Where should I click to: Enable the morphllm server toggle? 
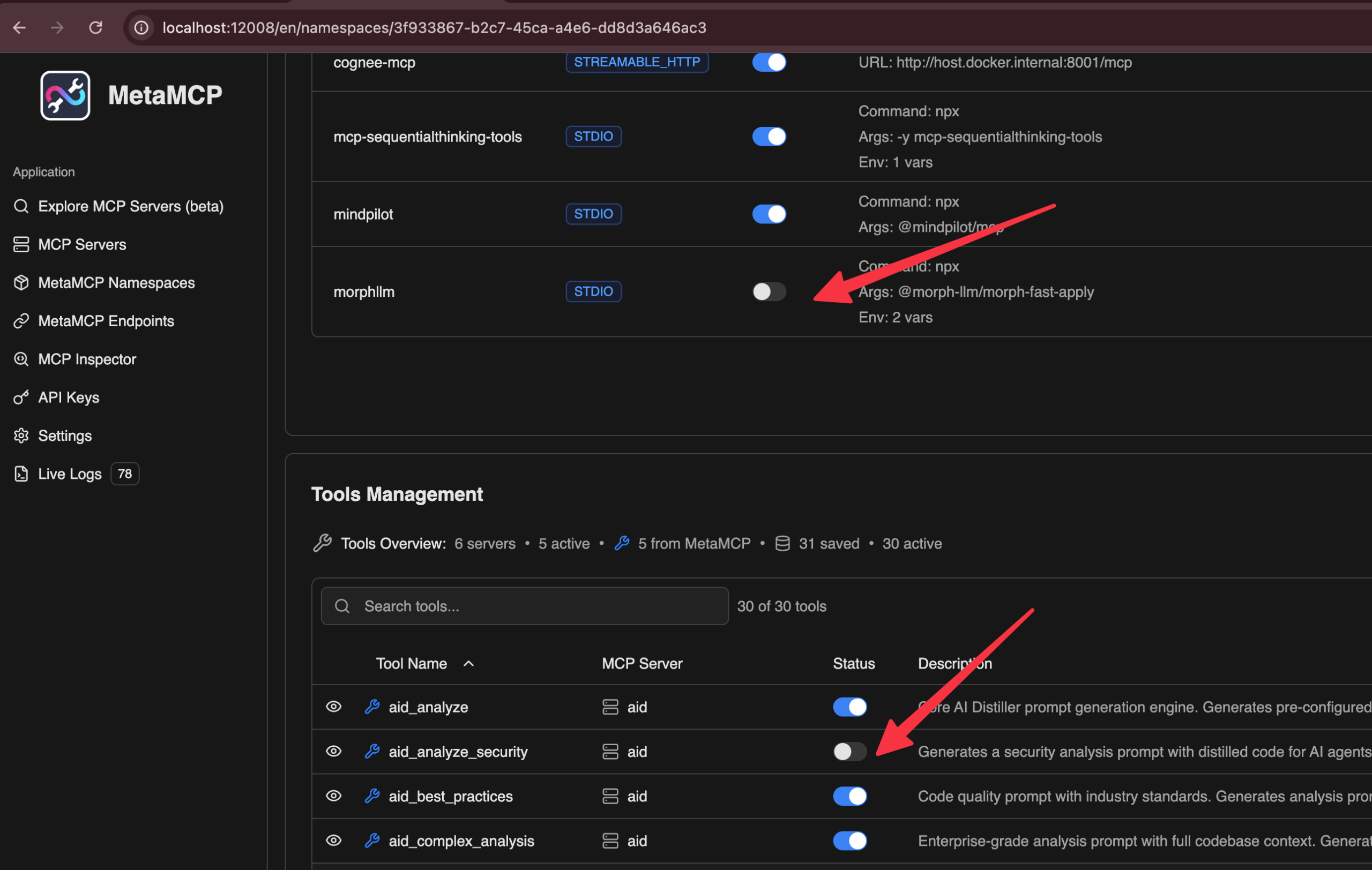(769, 291)
